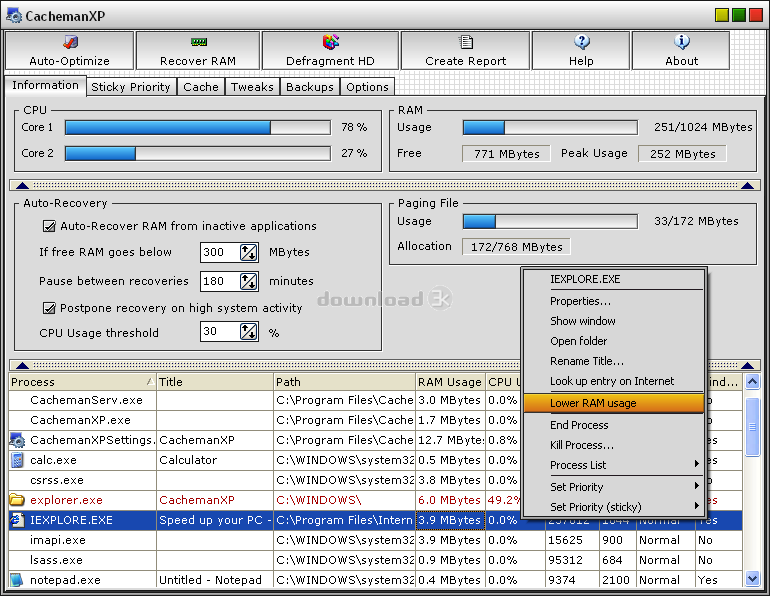
Task: Click the green maximize window button
Action: [739, 15]
